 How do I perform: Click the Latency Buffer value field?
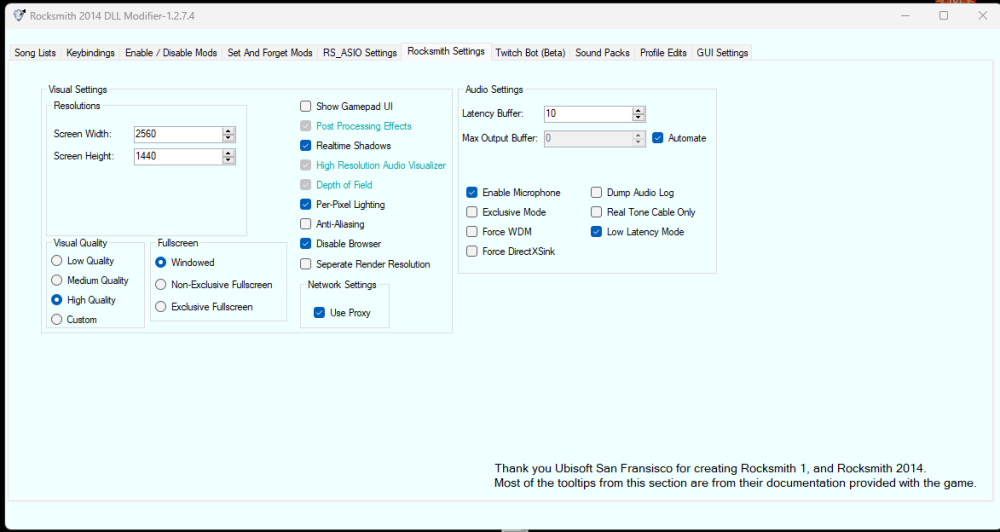pos(588,114)
